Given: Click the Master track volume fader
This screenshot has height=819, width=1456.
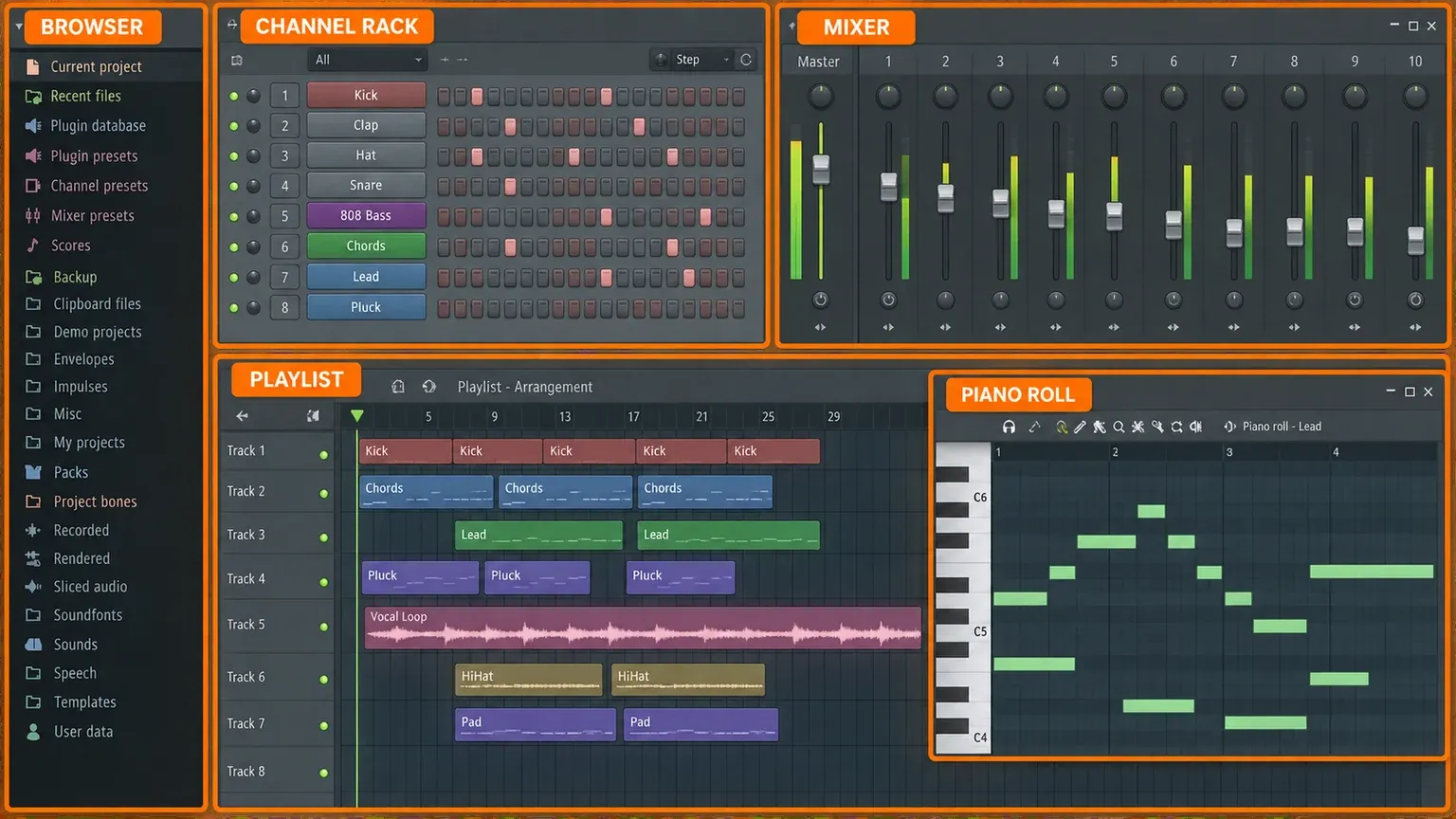Looking at the screenshot, I should pyautogui.click(x=821, y=169).
